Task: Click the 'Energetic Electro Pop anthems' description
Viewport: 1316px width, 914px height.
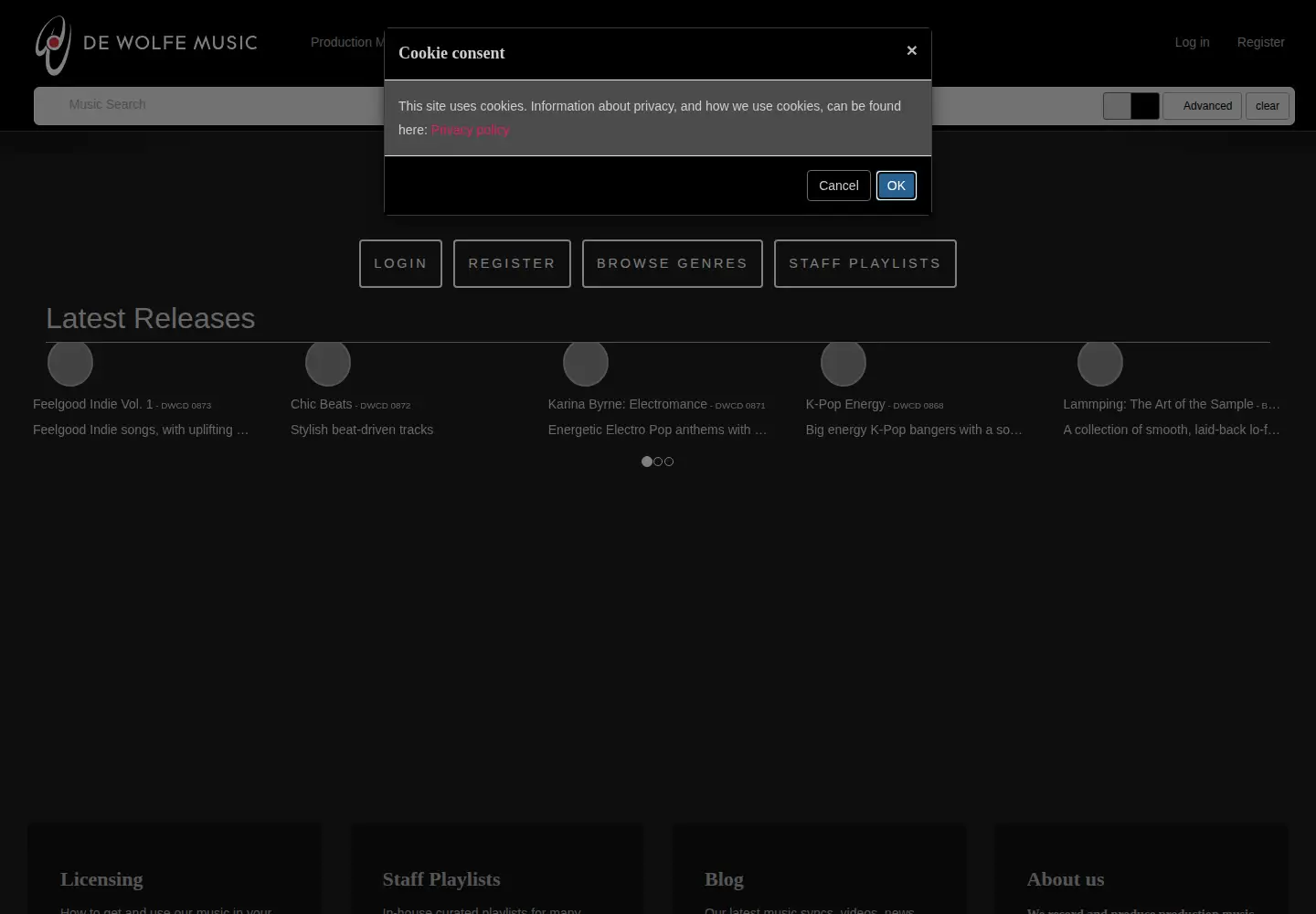Action: tap(657, 430)
